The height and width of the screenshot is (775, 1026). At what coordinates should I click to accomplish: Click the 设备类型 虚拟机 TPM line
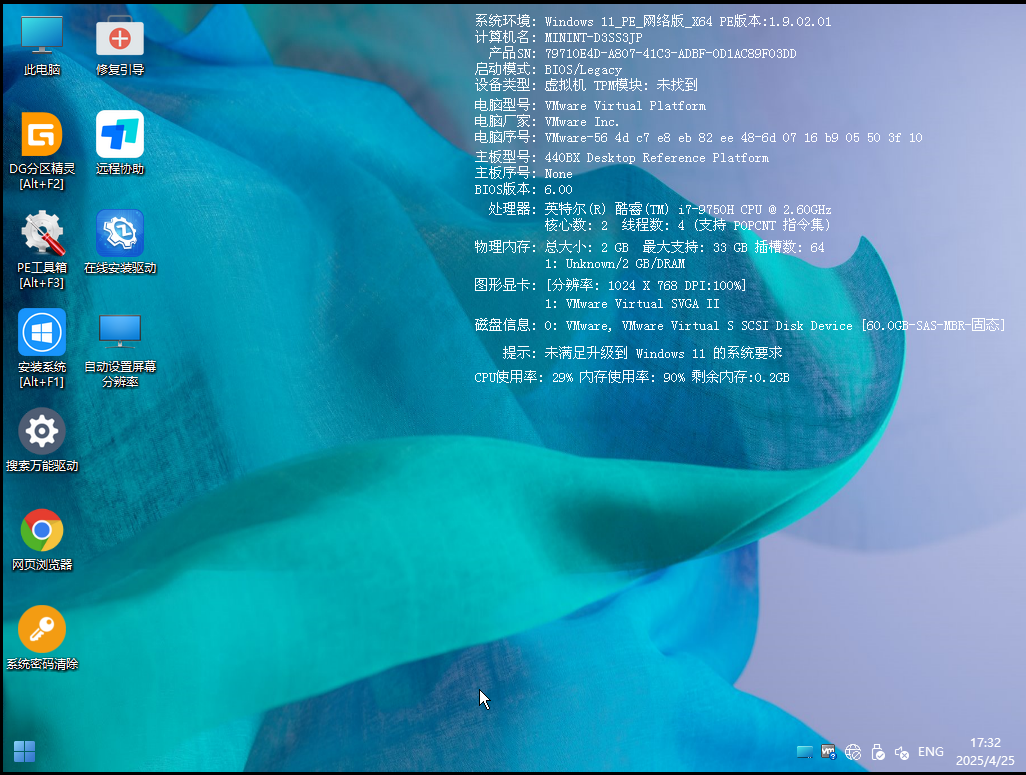(x=586, y=85)
